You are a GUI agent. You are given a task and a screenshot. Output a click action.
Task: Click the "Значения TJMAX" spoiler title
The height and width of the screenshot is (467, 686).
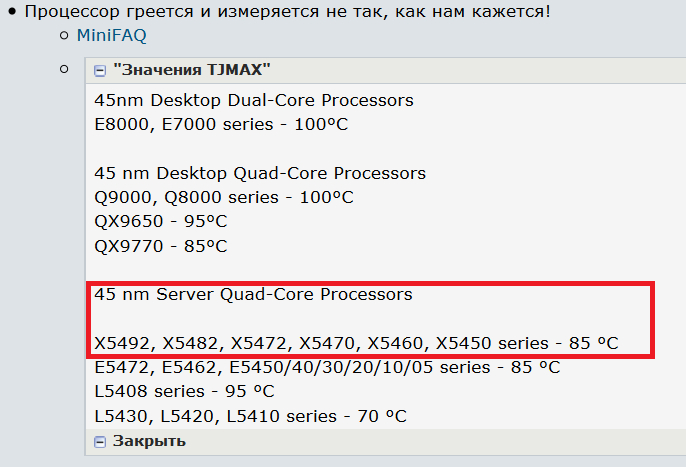click(192, 70)
